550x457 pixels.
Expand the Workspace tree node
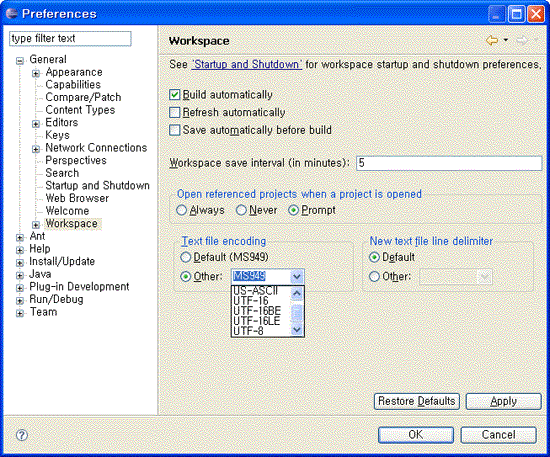point(36,225)
